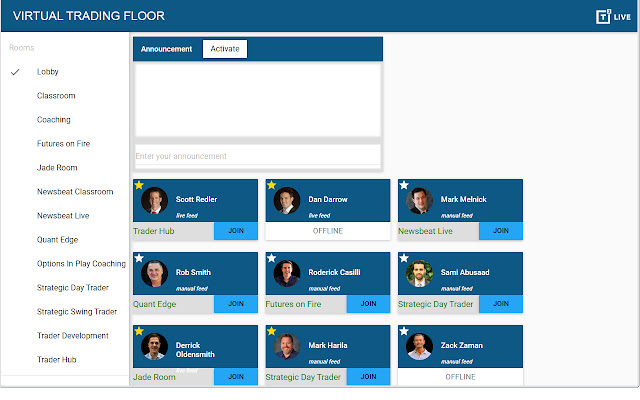Join the Trader Hub room
This screenshot has height=400, width=640.
tap(236, 231)
